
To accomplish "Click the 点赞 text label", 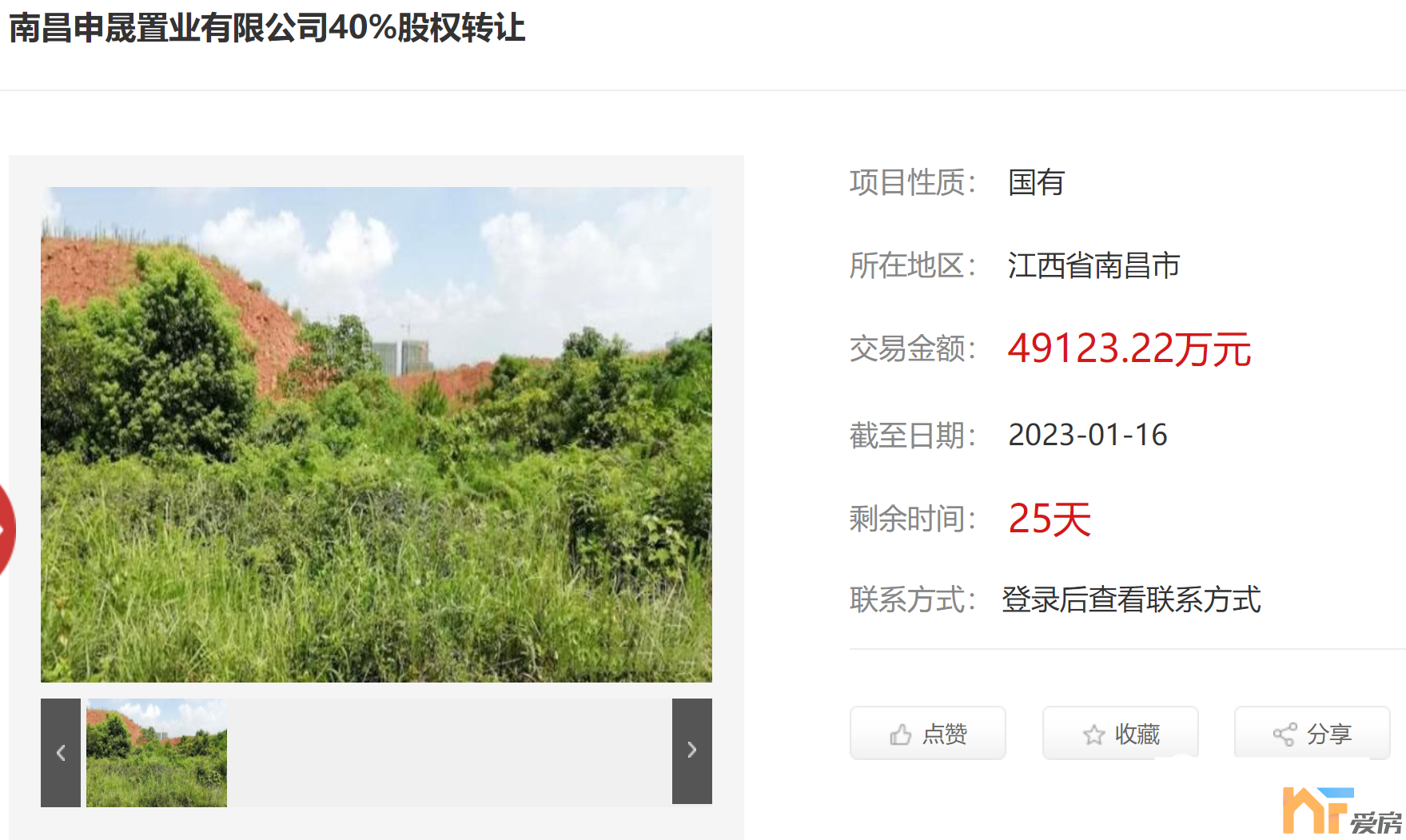I will pos(945,734).
